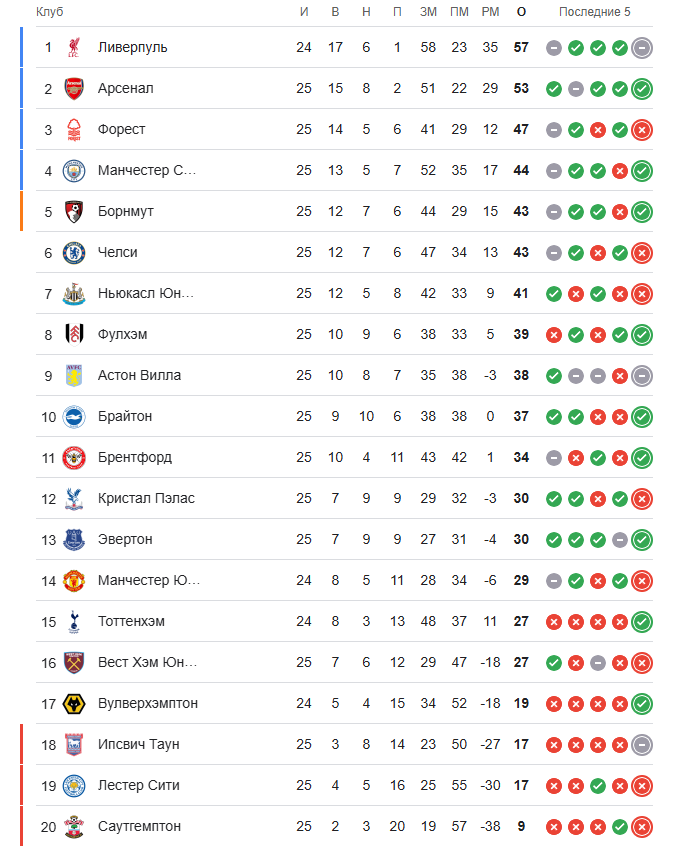Click the Everton club crest icon
This screenshot has height=848, width=676.
(75, 539)
